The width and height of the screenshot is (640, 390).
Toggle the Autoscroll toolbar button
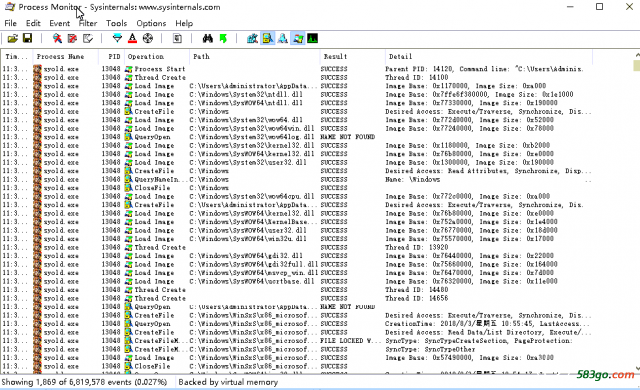coord(72,39)
